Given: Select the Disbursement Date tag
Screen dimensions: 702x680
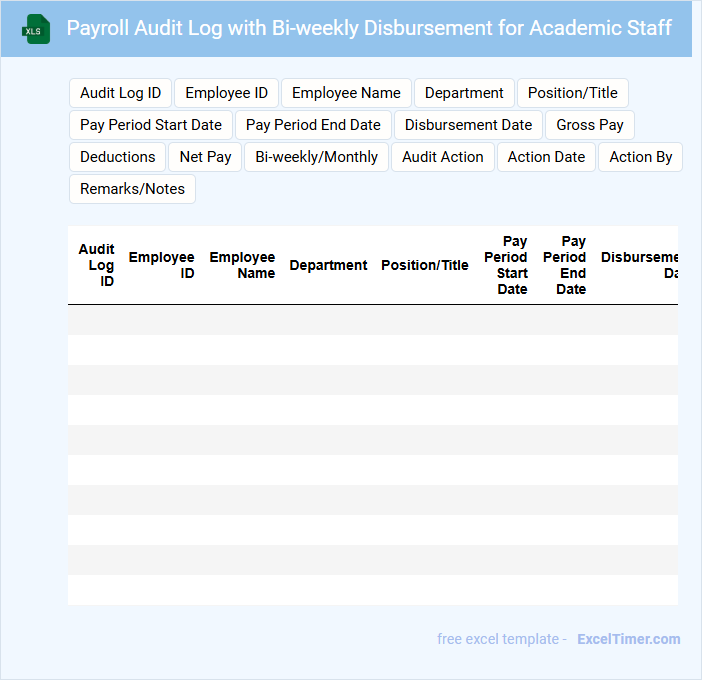Looking at the screenshot, I should coord(468,125).
